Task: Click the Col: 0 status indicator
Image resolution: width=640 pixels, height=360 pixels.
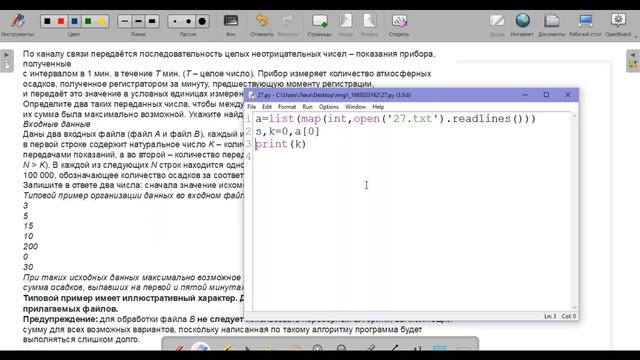Action: [x=569, y=316]
